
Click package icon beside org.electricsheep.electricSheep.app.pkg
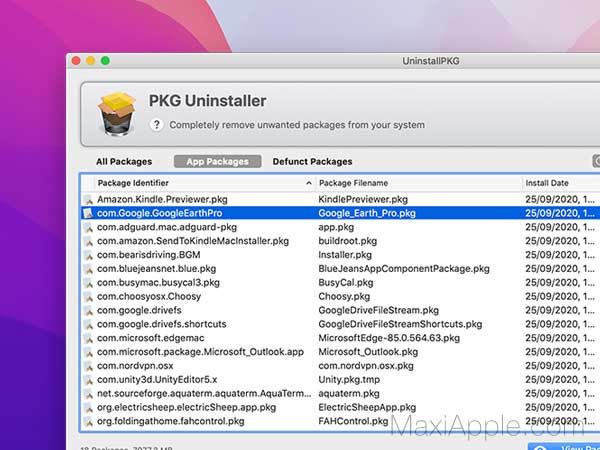(88, 408)
